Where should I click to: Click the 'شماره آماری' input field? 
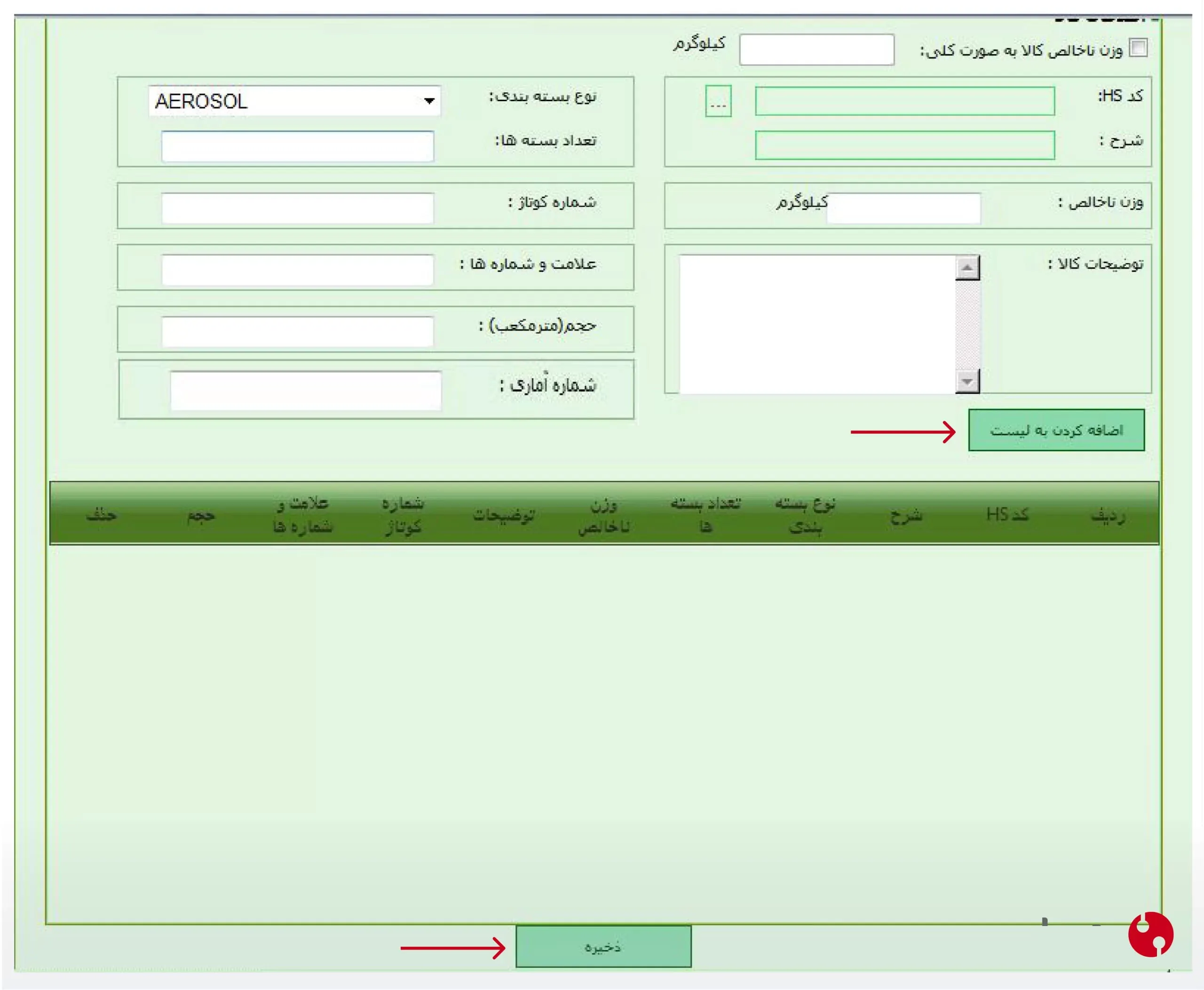pos(306,391)
